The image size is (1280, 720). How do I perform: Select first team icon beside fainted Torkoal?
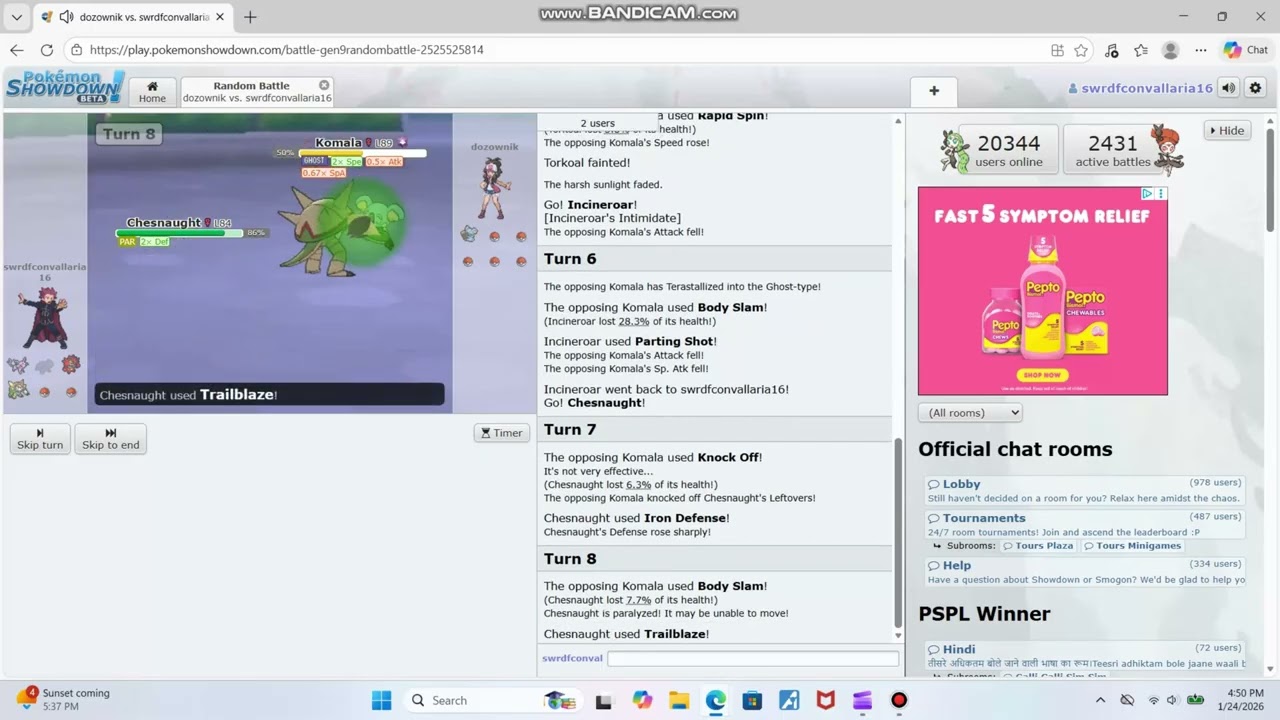18,364
